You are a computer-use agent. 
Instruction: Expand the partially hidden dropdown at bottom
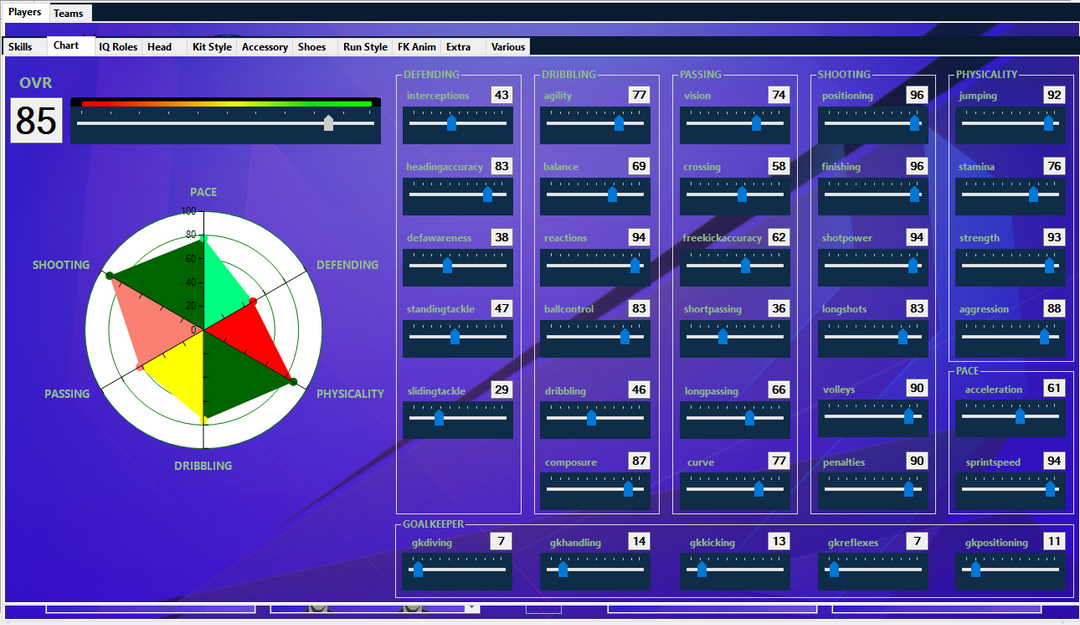point(473,607)
